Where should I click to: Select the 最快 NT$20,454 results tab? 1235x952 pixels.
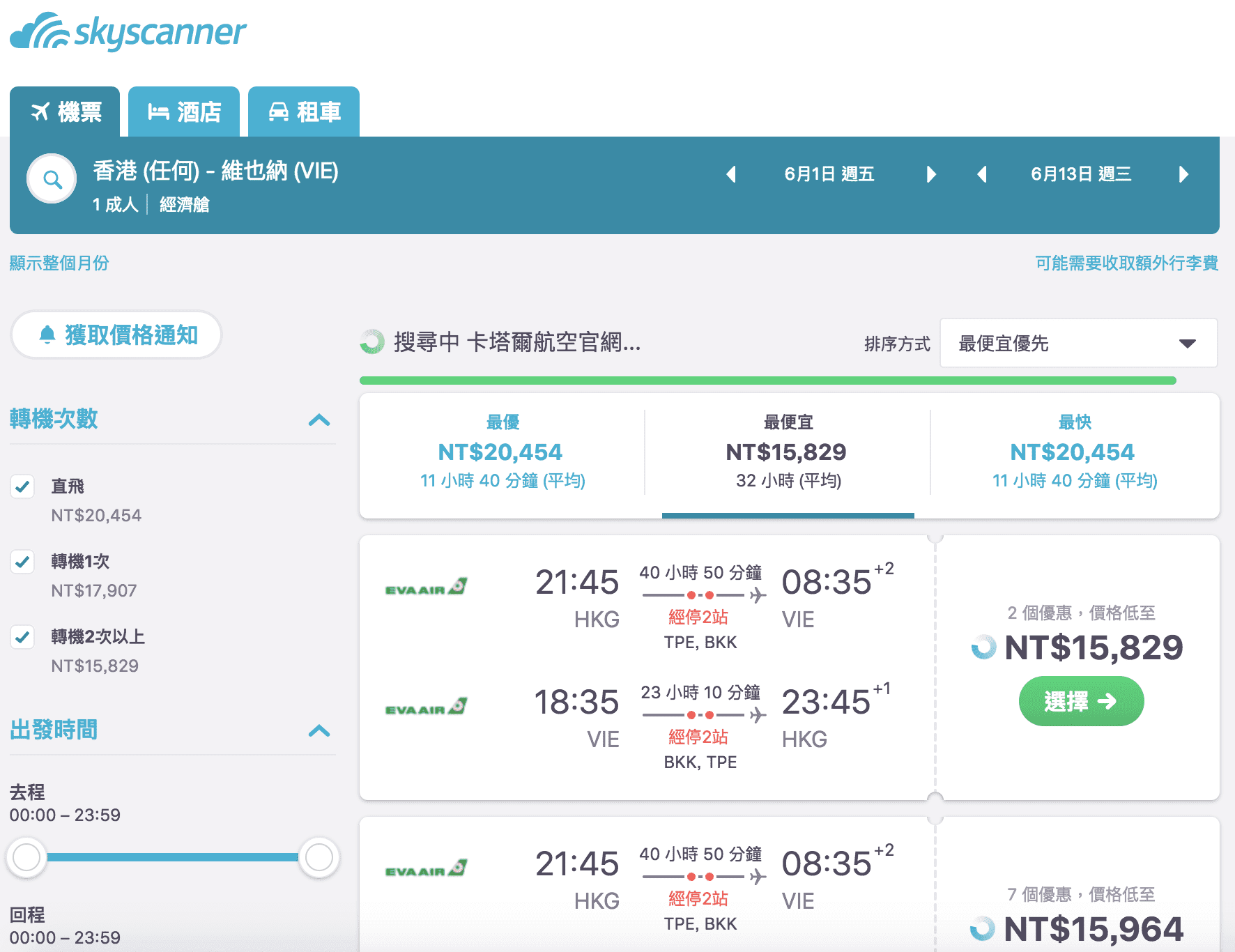click(x=1075, y=453)
